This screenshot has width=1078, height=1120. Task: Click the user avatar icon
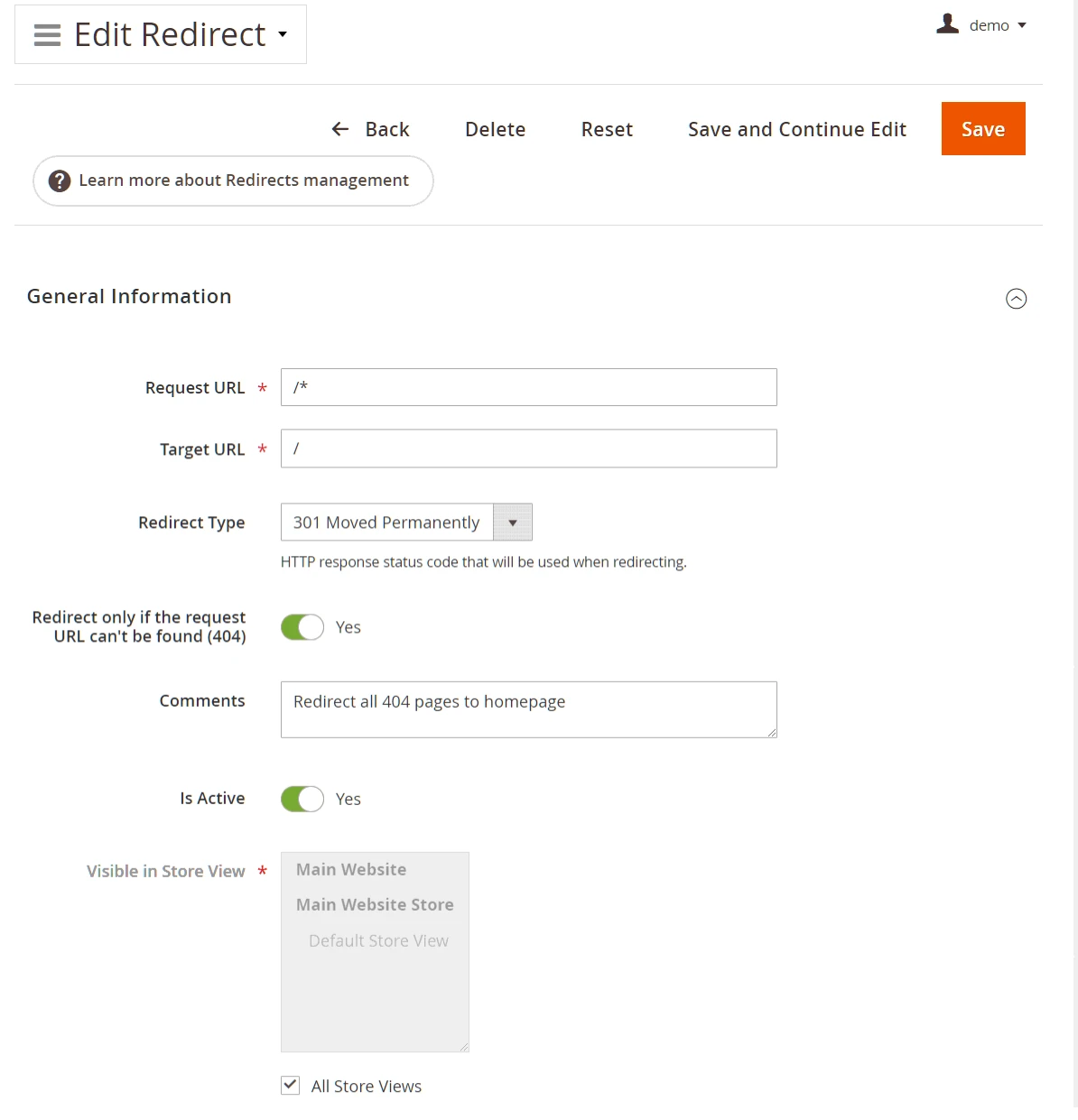(947, 24)
